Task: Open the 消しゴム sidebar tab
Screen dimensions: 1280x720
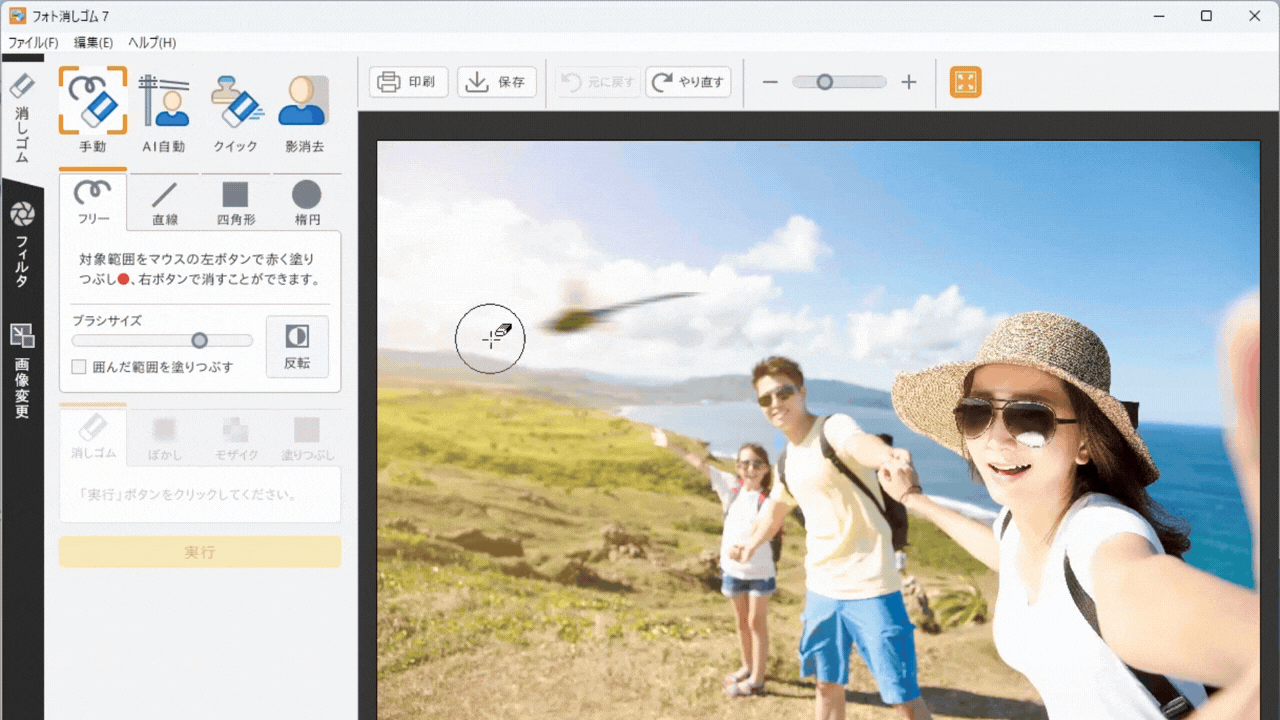Action: pos(22,120)
